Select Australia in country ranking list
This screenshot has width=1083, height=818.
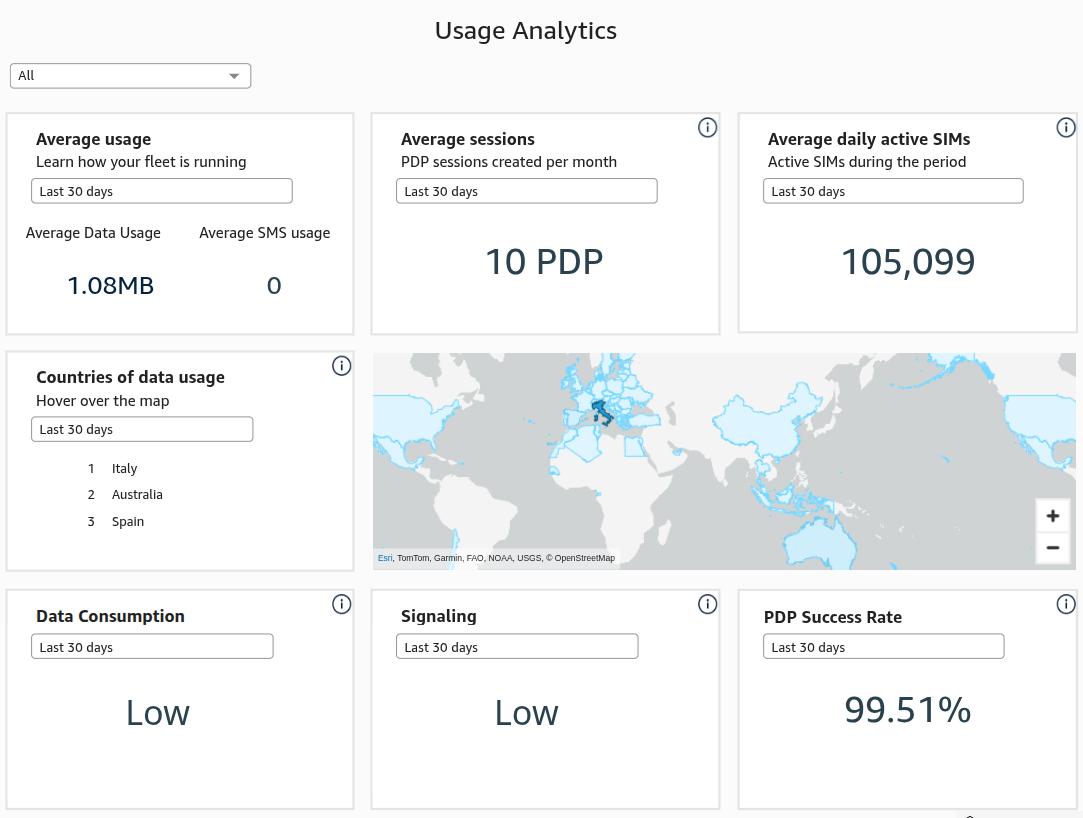point(137,495)
